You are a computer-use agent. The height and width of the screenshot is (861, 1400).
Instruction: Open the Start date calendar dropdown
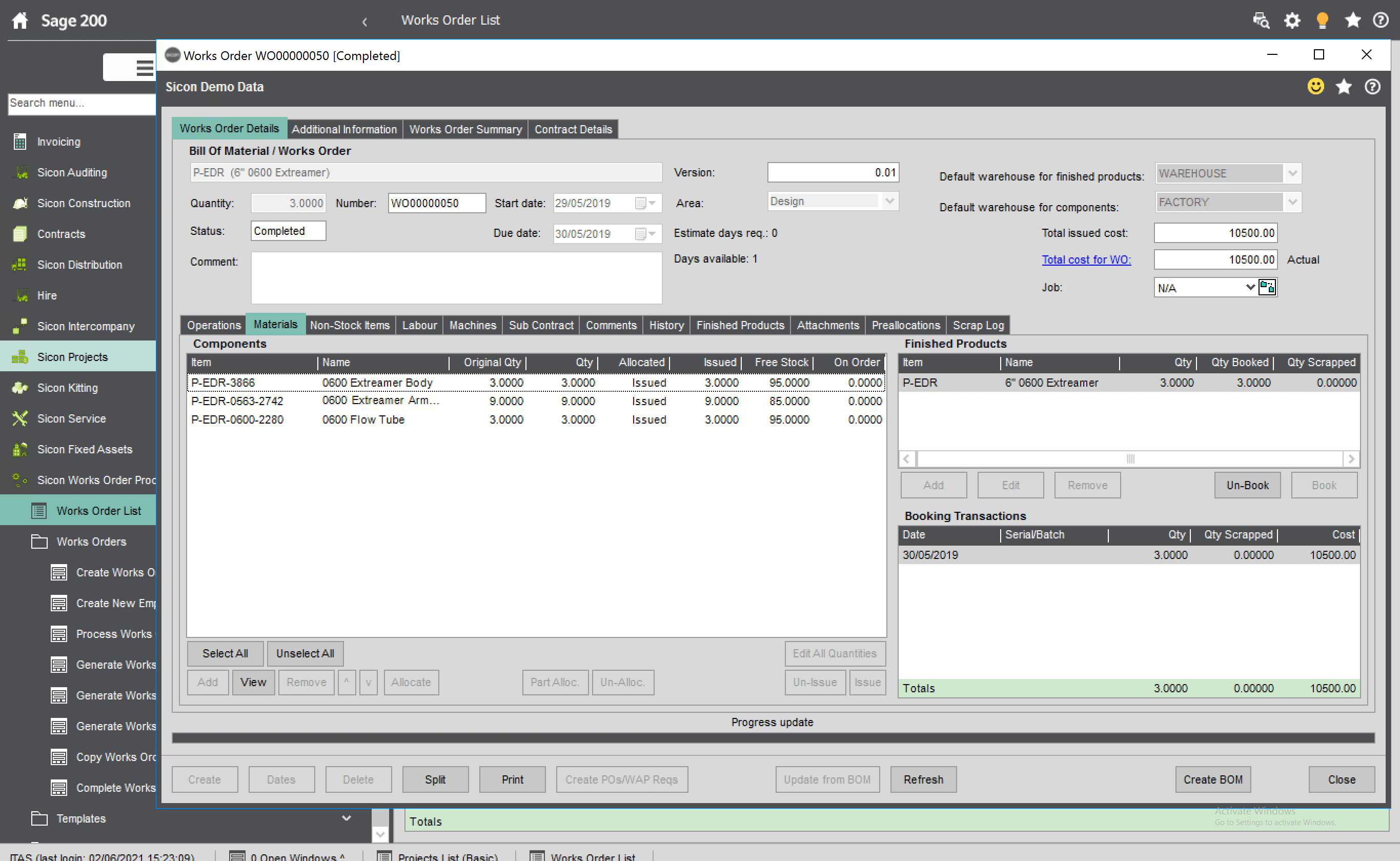pyautogui.click(x=646, y=203)
